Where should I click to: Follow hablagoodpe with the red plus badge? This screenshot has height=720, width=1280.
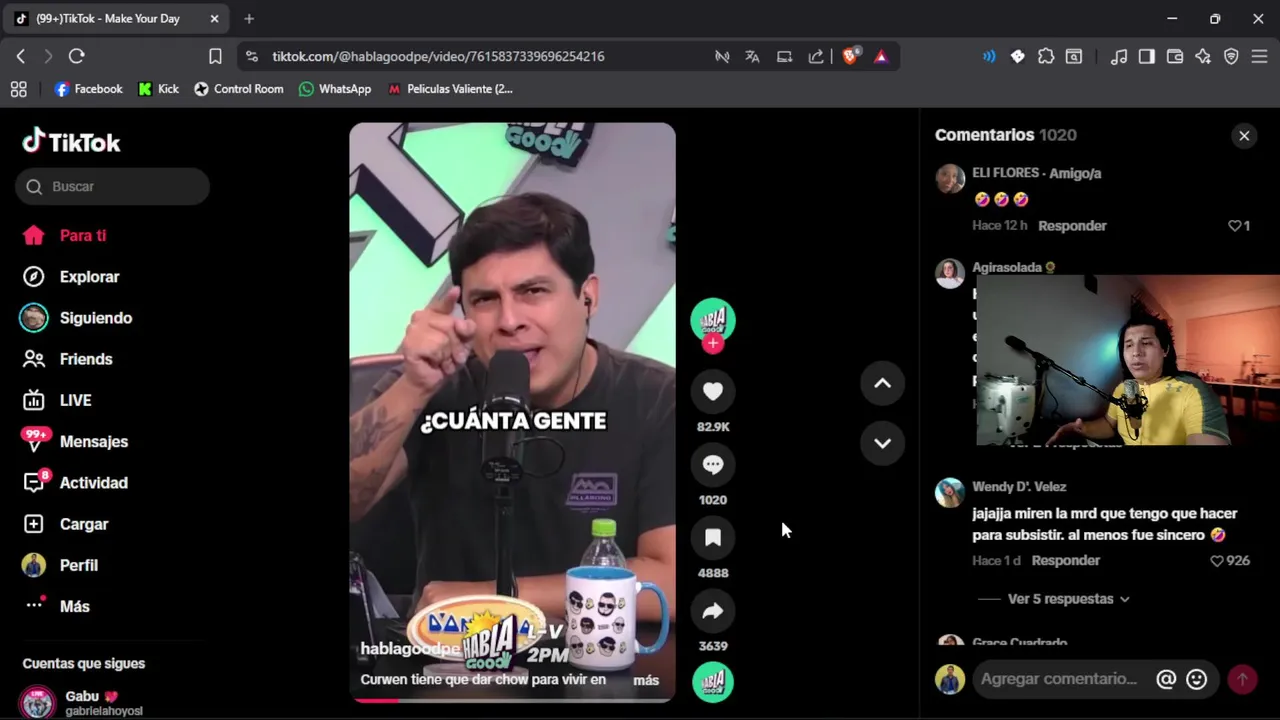pos(713,343)
